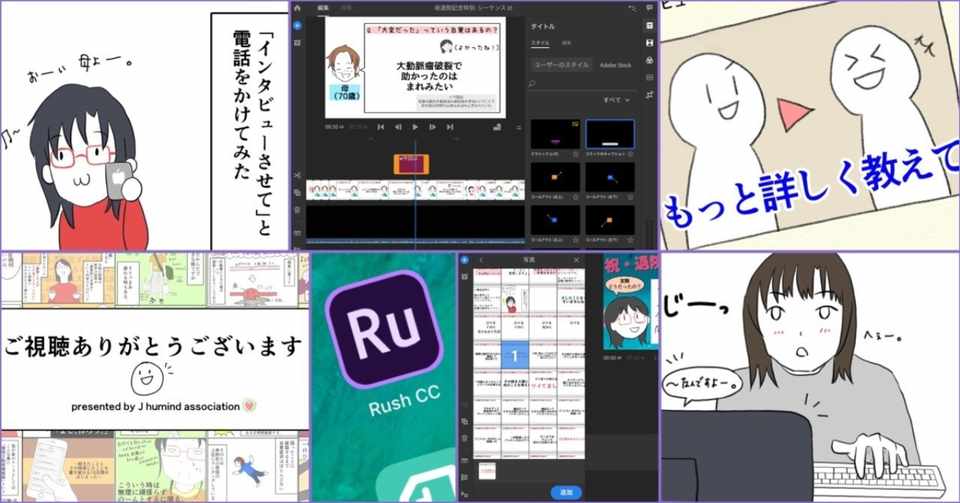Jump to end of sequence
This screenshot has height=503, width=960.
(x=450, y=127)
